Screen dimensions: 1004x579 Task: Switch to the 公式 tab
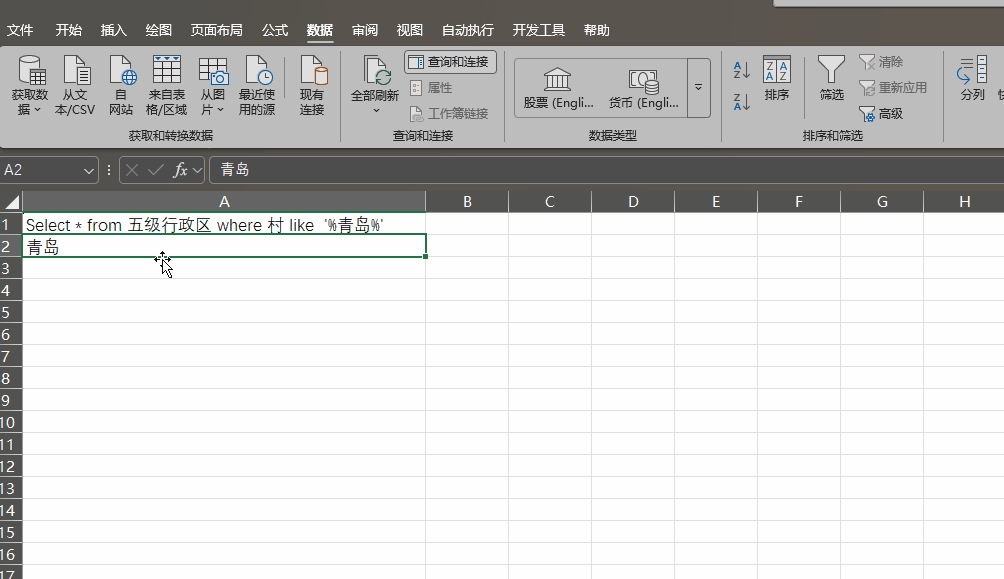275,30
